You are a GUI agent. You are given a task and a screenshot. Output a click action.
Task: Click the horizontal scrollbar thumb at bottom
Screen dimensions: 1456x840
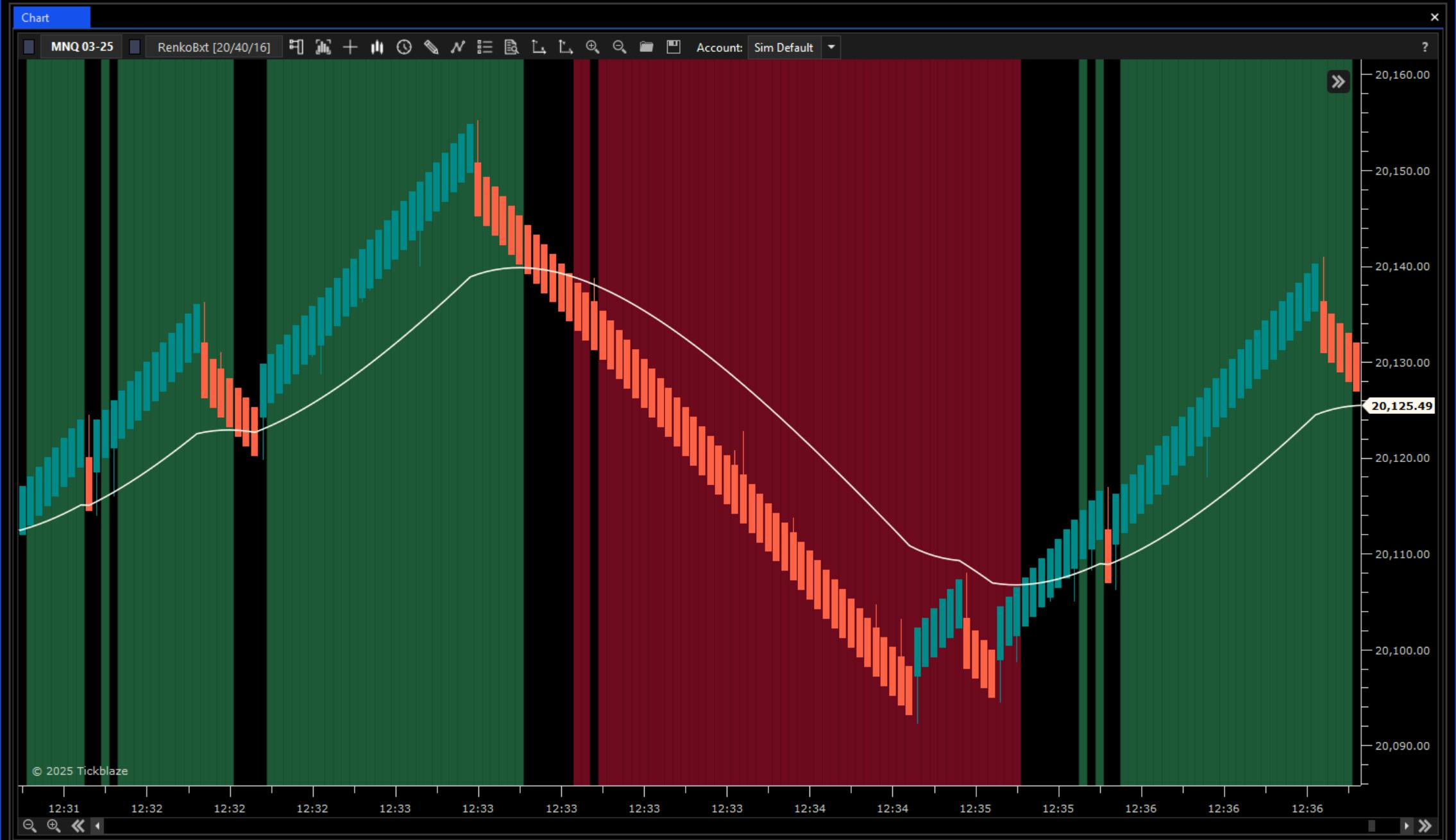[x=1371, y=826]
